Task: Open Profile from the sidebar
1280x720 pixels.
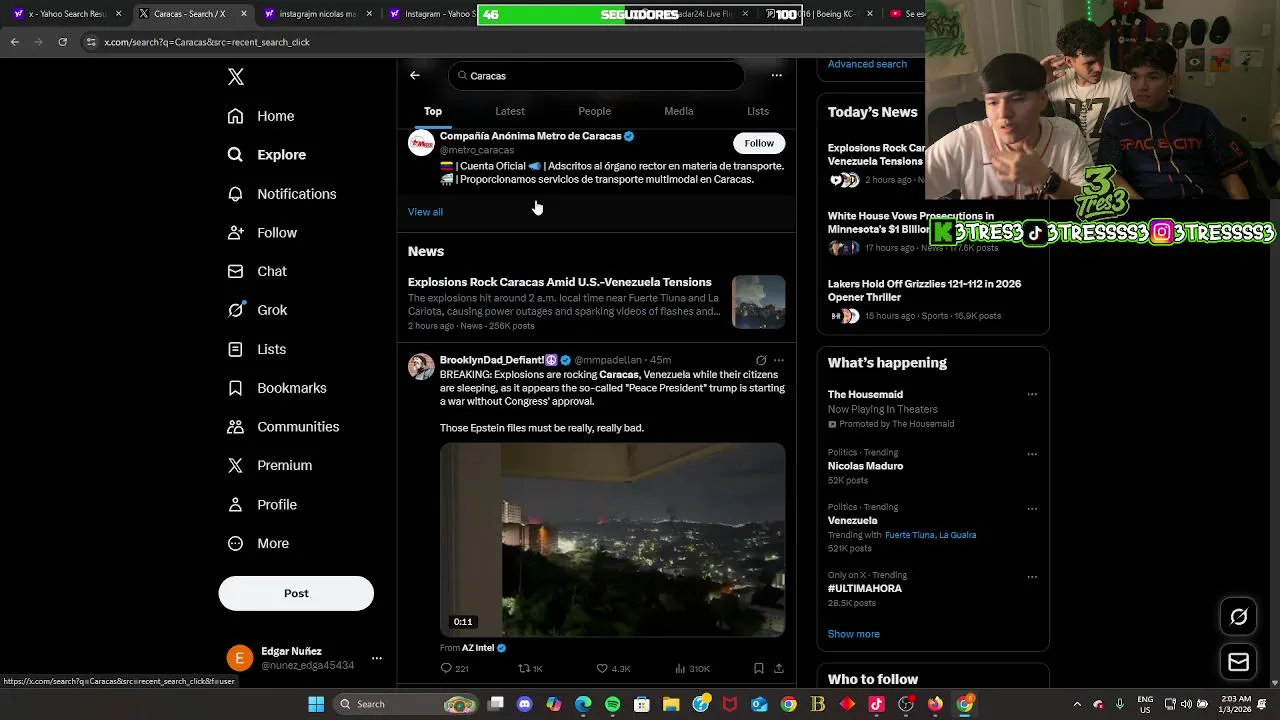Action: point(262,505)
